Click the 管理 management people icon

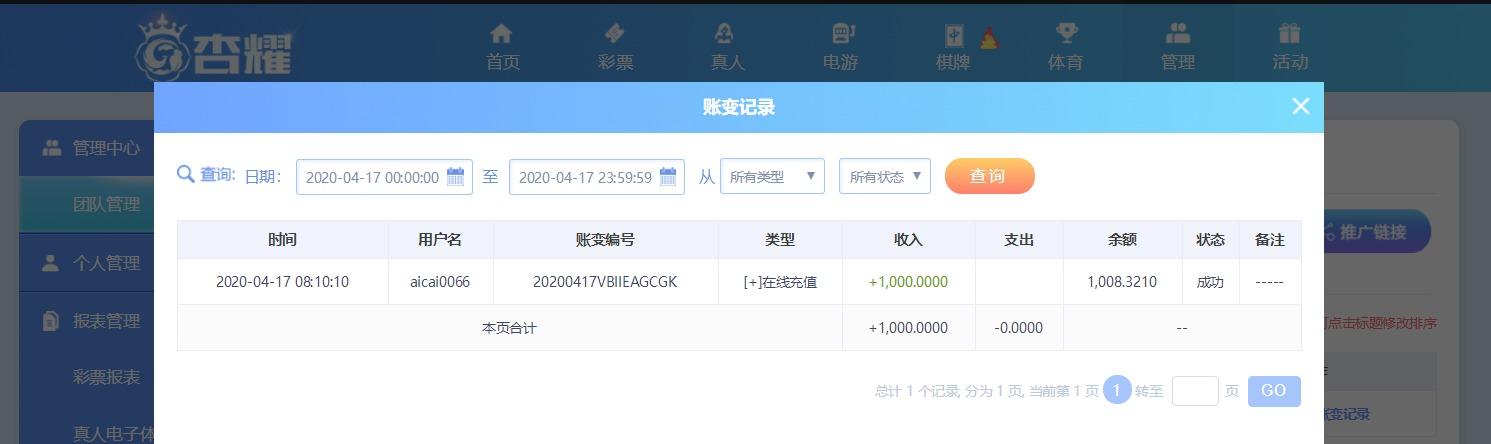pos(1178,35)
